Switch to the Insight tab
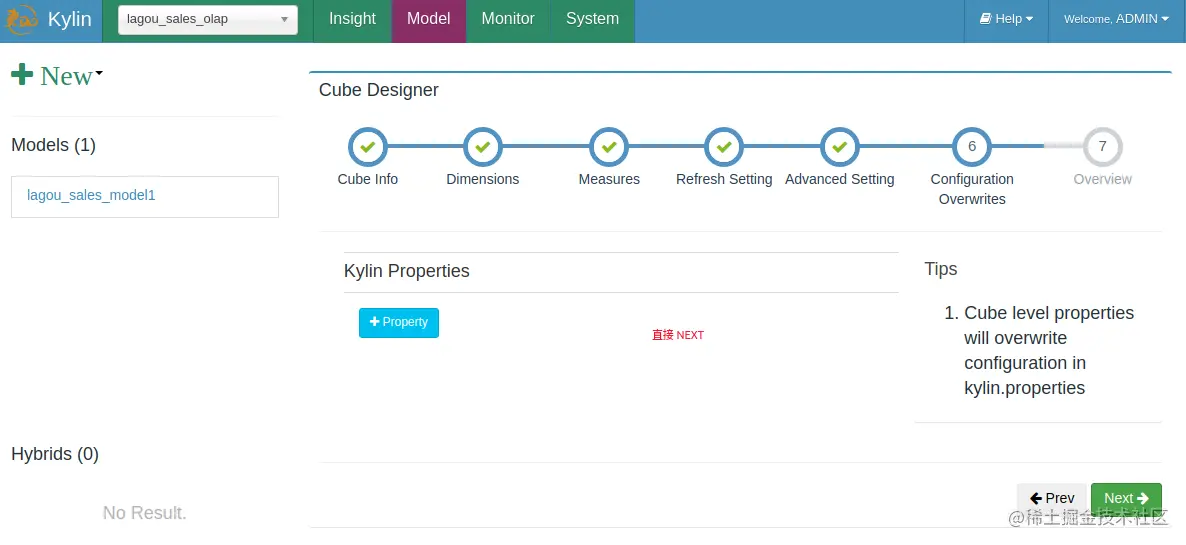The width and height of the screenshot is (1186, 545). pyautogui.click(x=352, y=20)
